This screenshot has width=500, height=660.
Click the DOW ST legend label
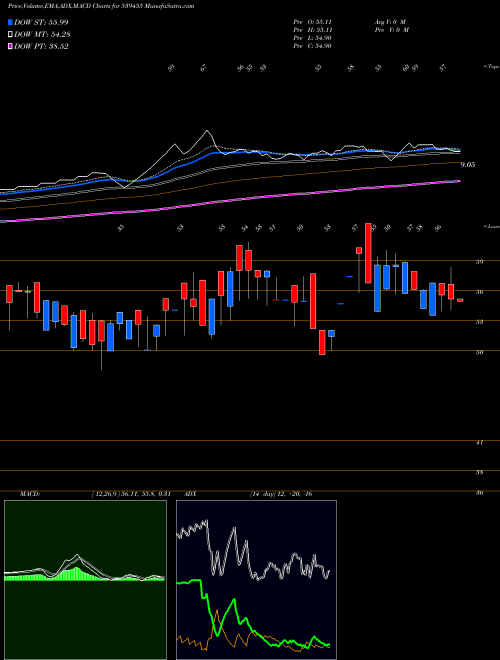coord(41,22)
